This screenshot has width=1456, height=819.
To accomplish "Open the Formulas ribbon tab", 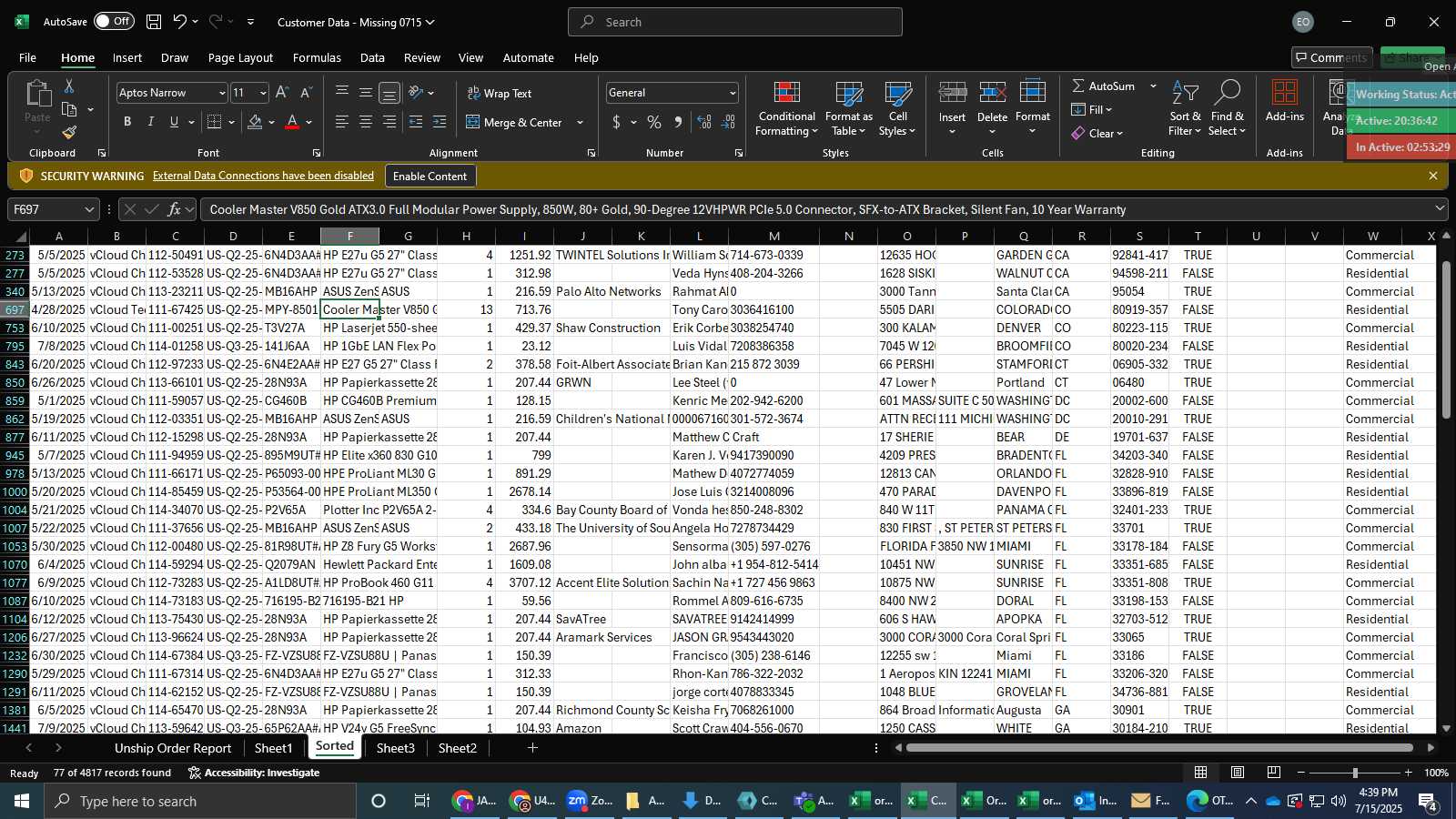I will click(317, 57).
